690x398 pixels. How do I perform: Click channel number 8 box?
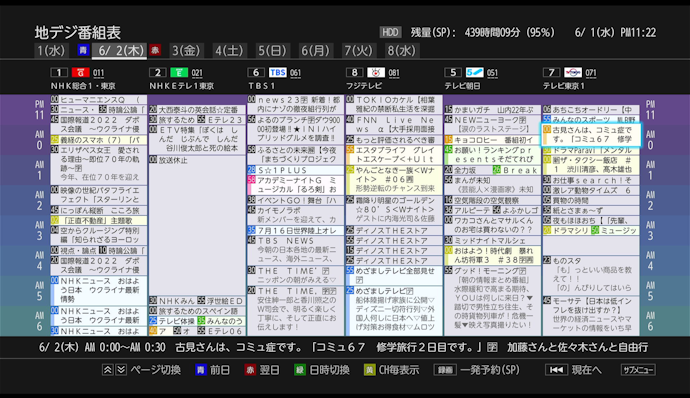[x=354, y=72]
